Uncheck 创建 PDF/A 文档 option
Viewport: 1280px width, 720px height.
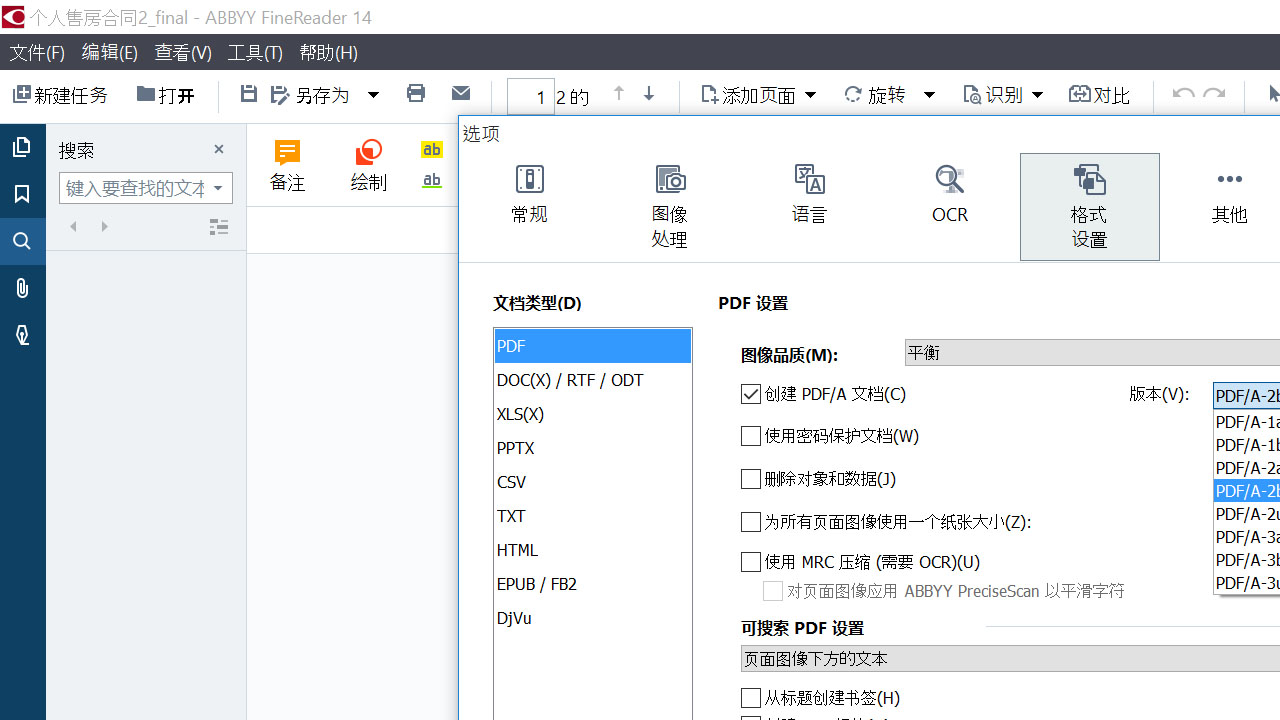pos(751,394)
